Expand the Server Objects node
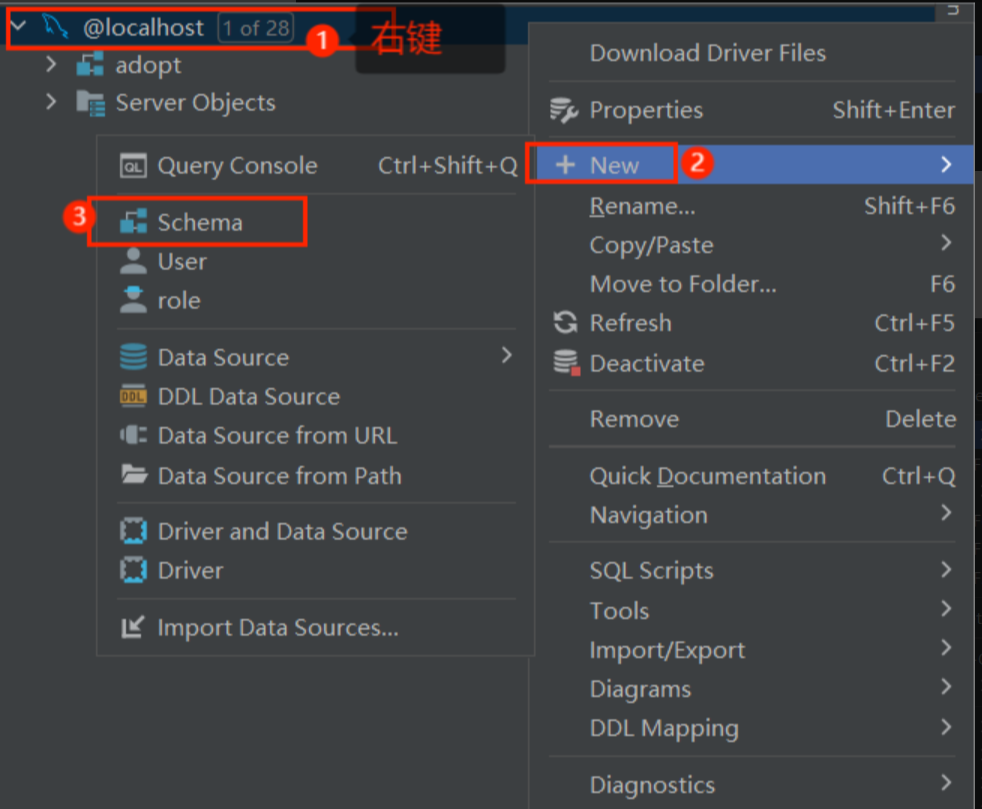The width and height of the screenshot is (982, 809). (x=52, y=102)
